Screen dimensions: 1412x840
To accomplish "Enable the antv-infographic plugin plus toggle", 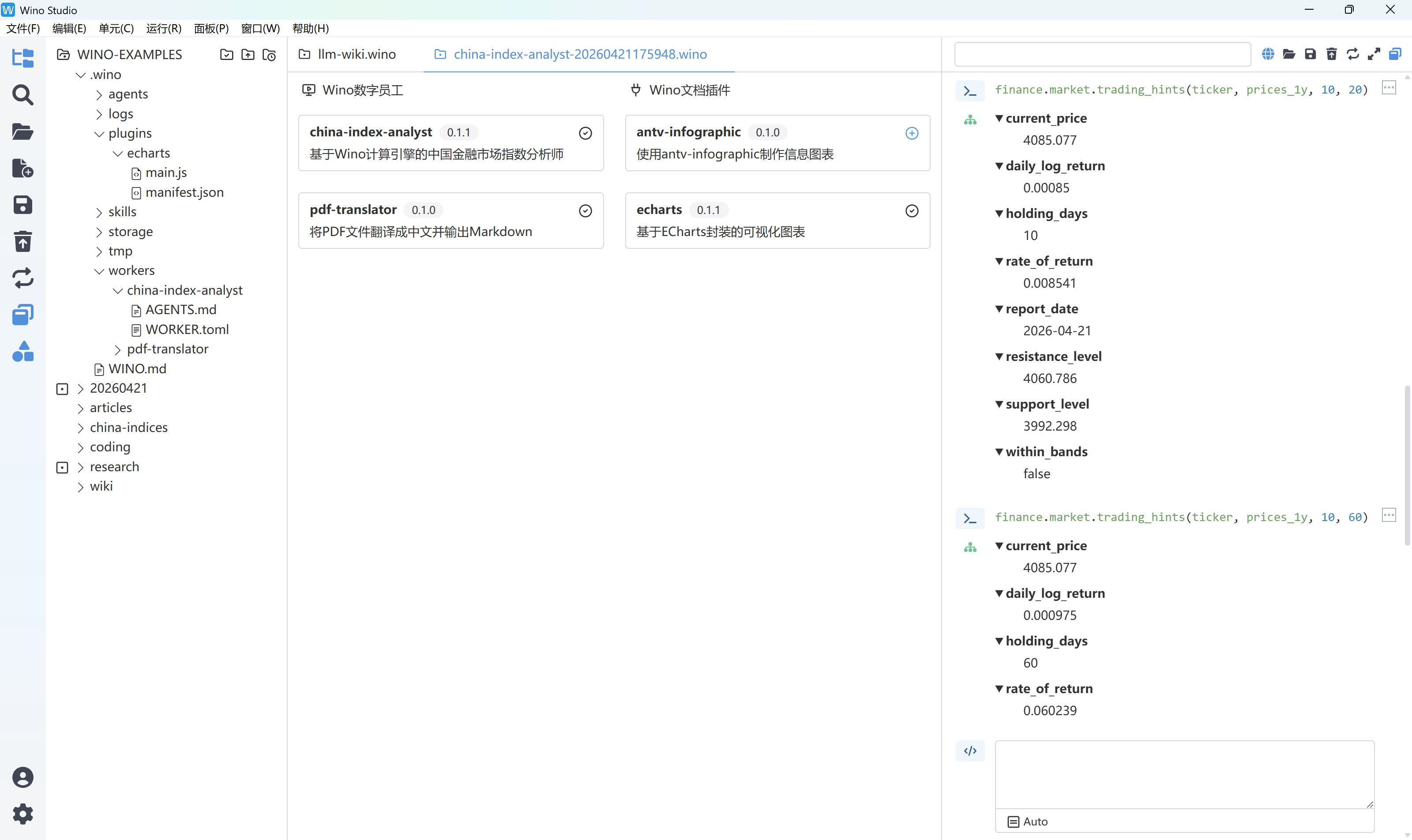I will 912,133.
